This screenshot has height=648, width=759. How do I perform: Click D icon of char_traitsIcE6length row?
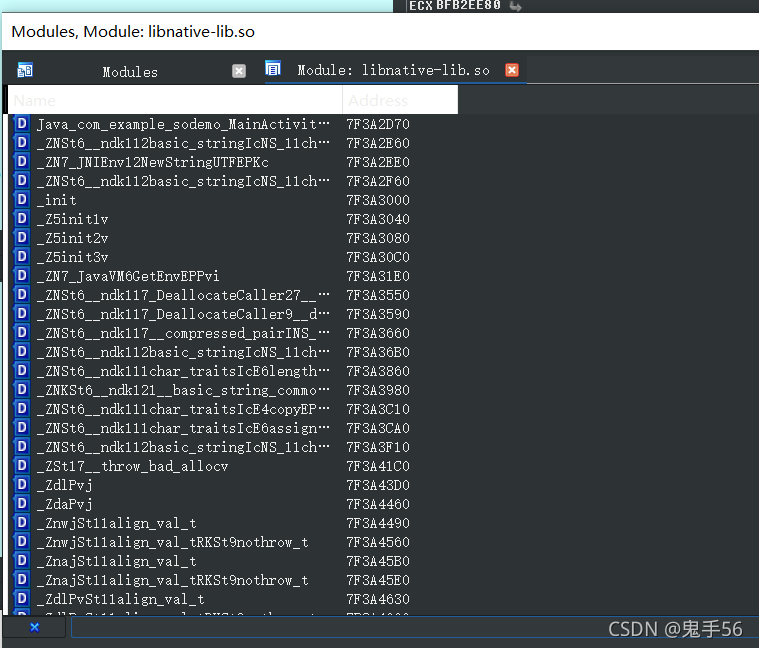22,371
